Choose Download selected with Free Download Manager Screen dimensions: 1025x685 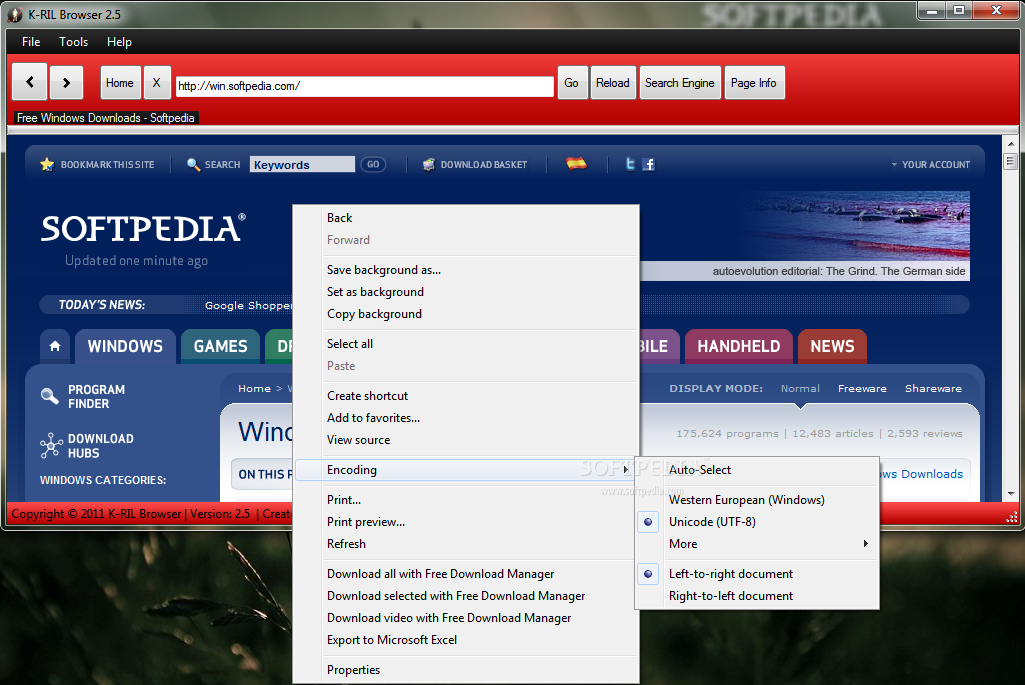(465, 596)
